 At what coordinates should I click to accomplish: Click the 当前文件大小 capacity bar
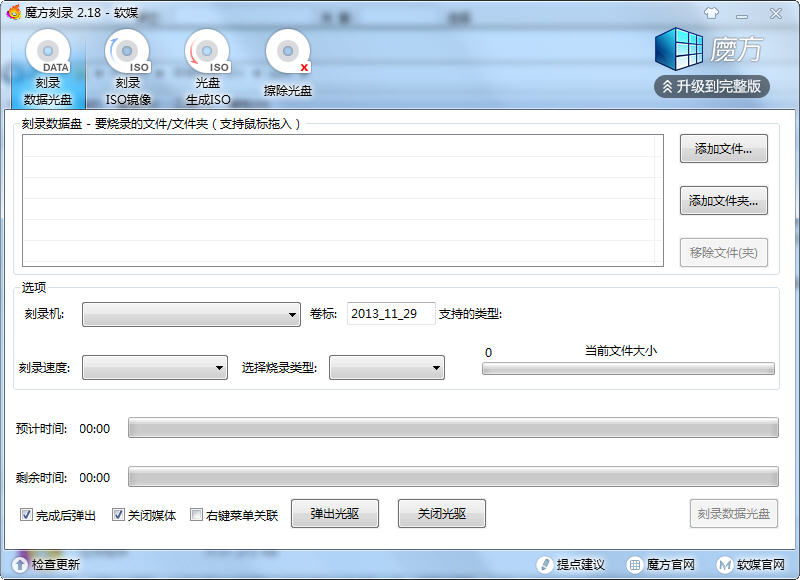coord(628,368)
